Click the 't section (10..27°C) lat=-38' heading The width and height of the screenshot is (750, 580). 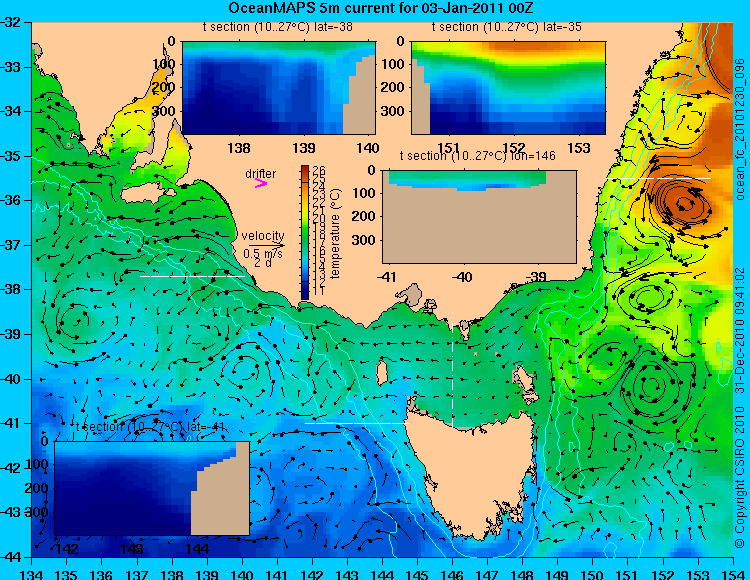pos(278,27)
